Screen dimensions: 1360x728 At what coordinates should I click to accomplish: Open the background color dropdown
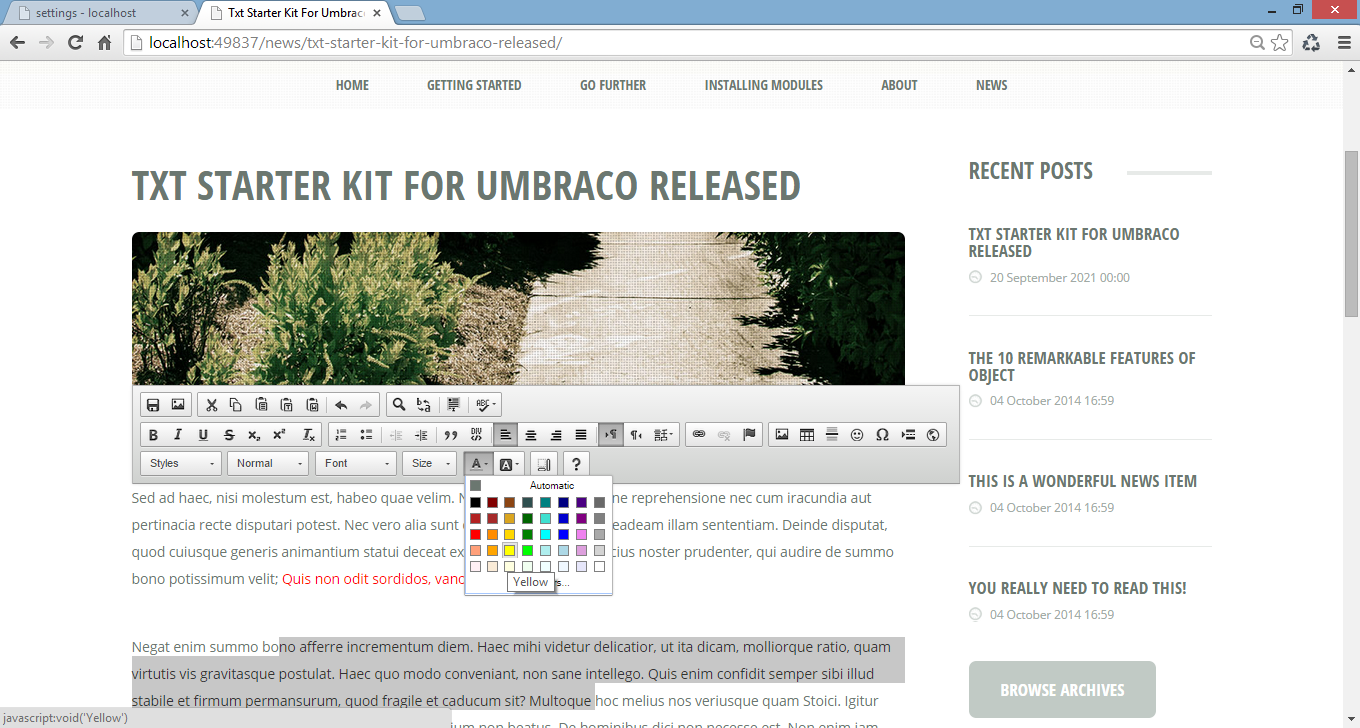pos(510,464)
